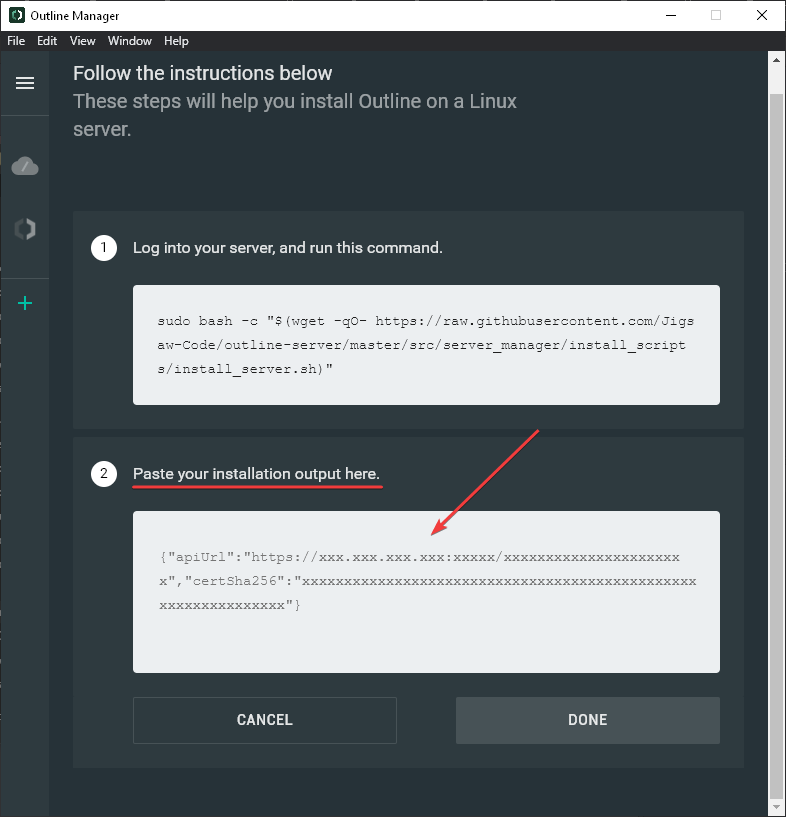This screenshot has height=817, width=786.
Task: Click the scrollbar up arrow
Action: 776,60
